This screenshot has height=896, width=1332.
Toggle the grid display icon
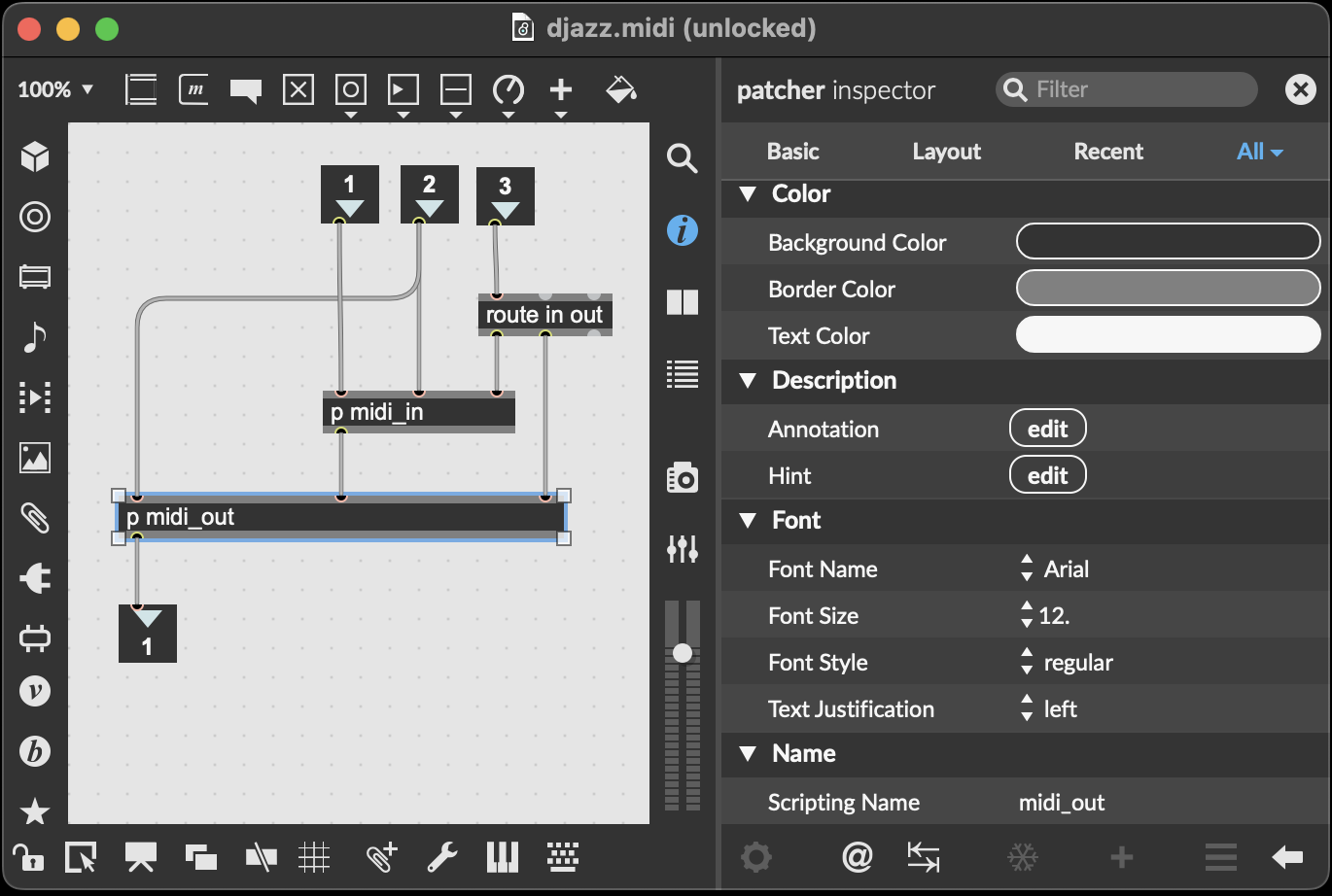point(314,856)
